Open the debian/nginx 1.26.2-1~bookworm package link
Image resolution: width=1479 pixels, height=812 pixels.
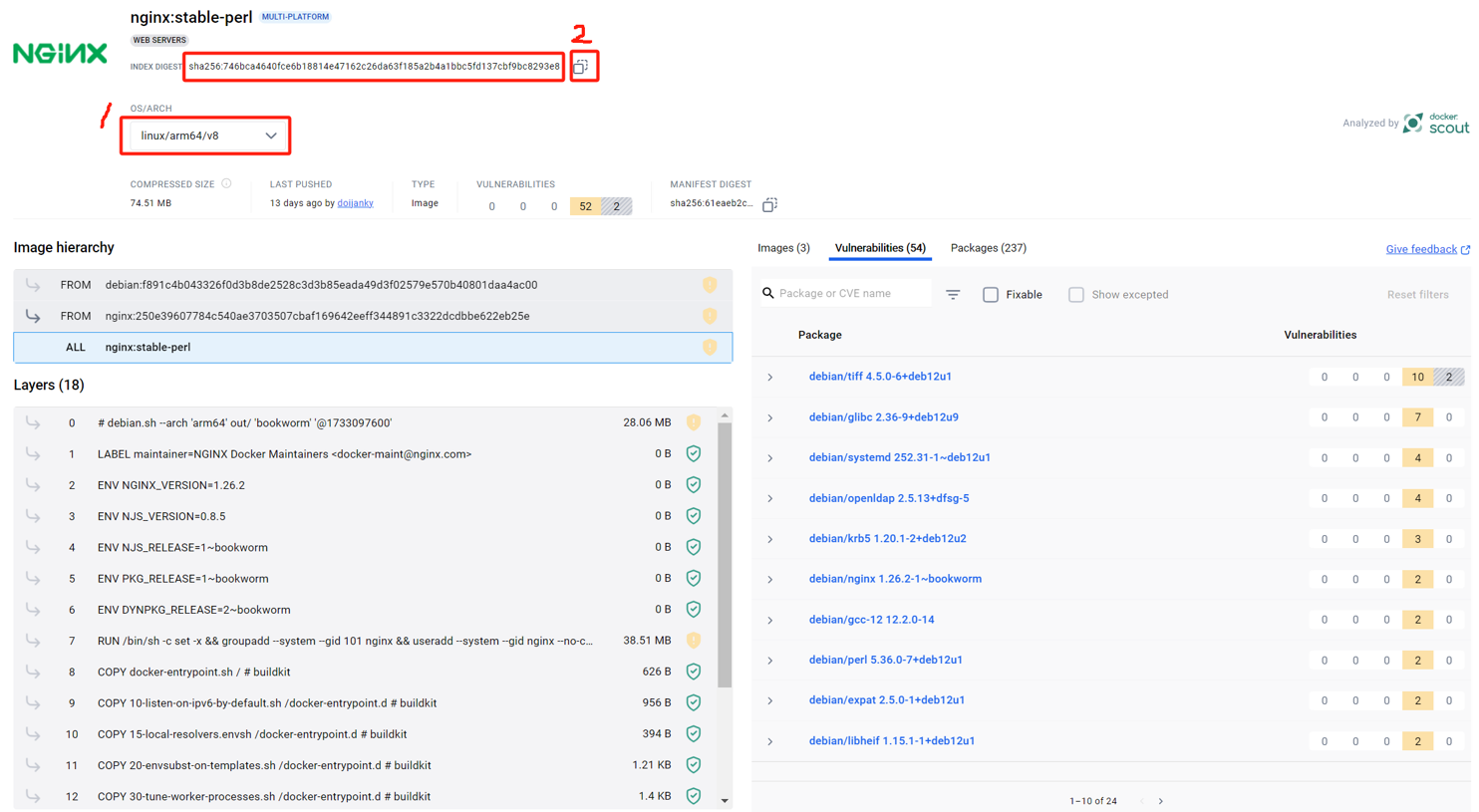tap(895, 579)
